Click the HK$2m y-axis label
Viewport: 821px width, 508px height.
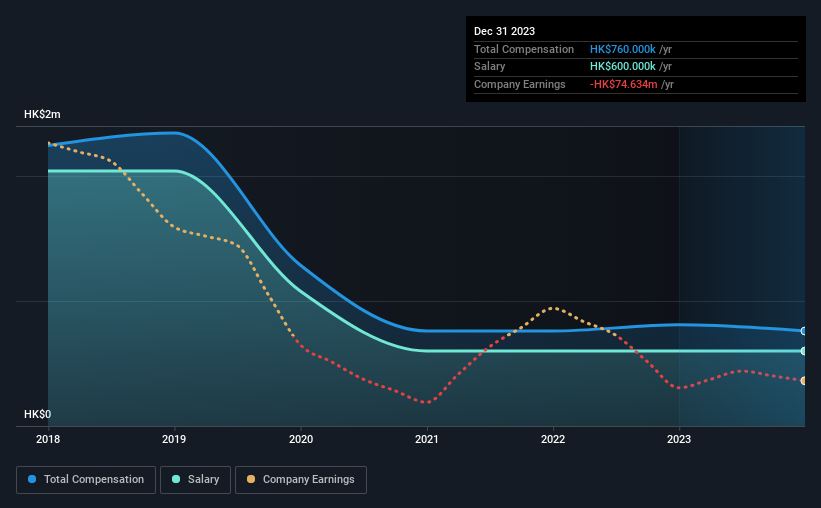[x=42, y=114]
